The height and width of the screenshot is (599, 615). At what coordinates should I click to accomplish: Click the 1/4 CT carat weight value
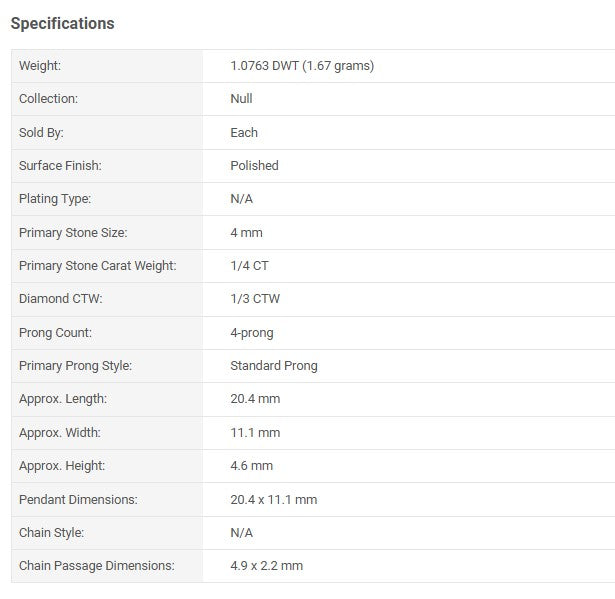(x=249, y=266)
